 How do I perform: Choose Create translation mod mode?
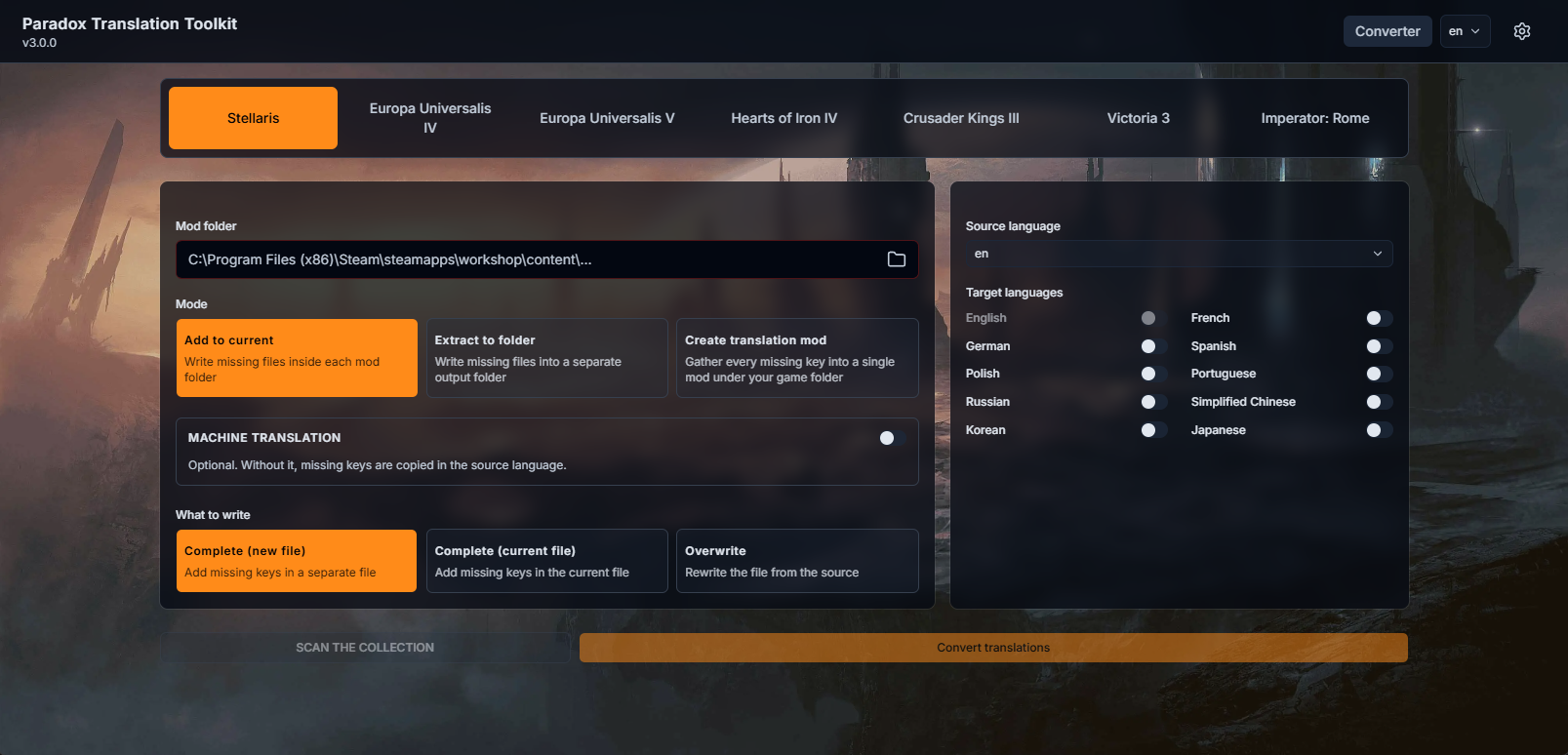(797, 358)
